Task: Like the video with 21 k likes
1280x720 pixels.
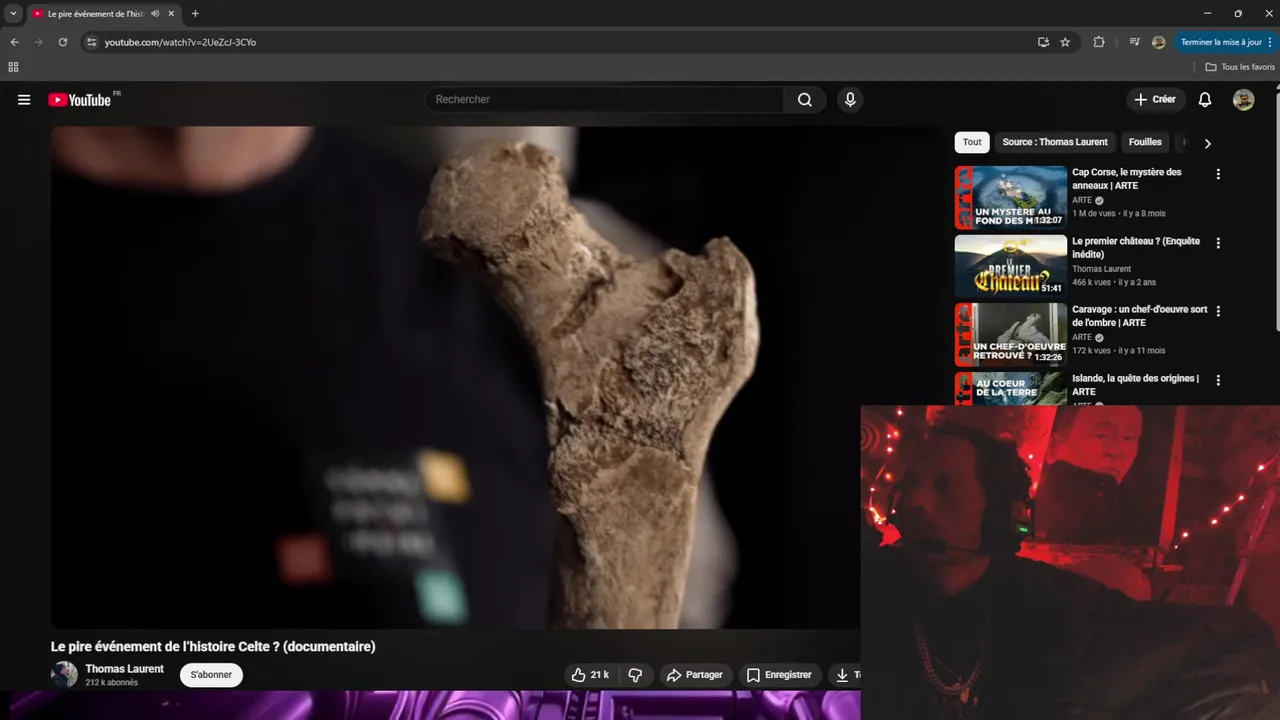Action: [x=590, y=675]
